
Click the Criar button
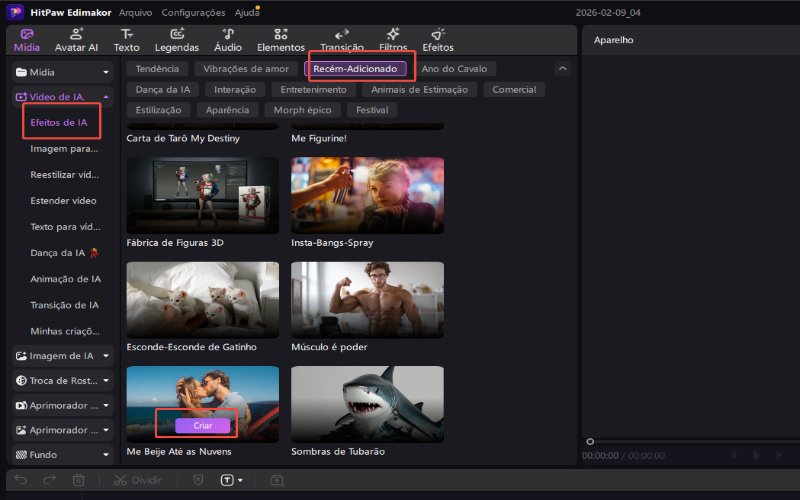tap(203, 425)
